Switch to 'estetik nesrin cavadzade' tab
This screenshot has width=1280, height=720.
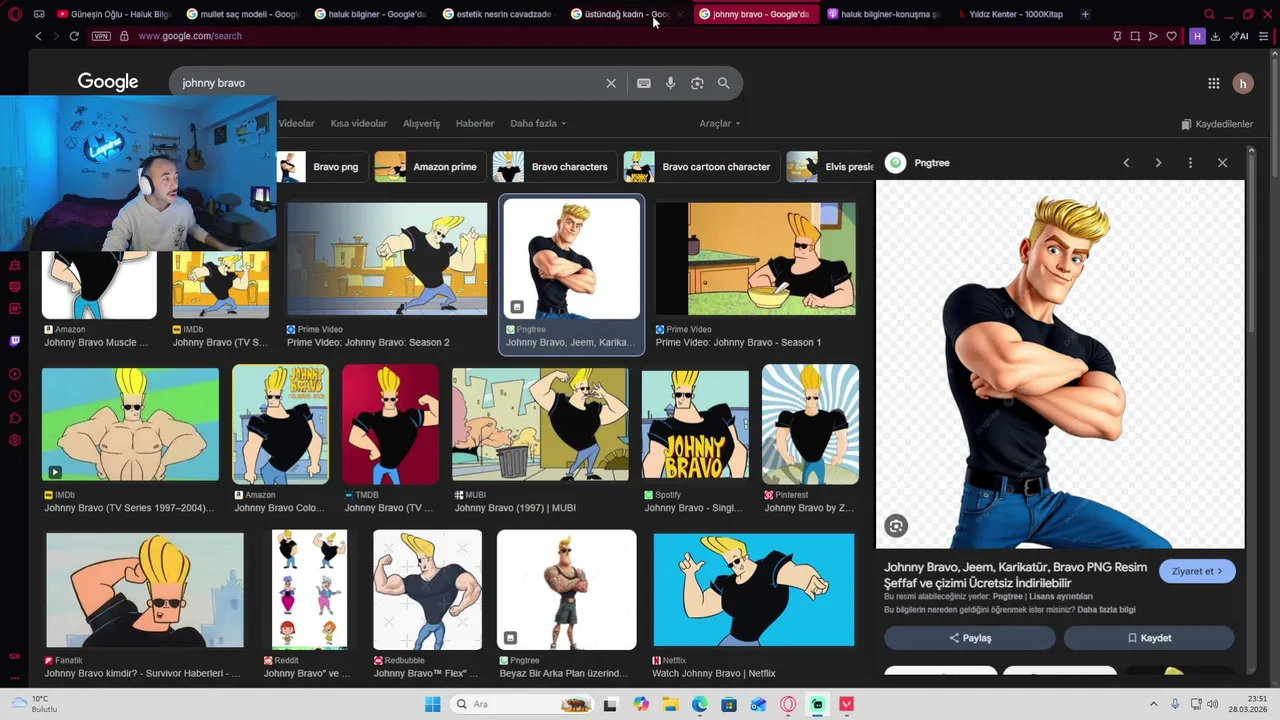[x=499, y=14]
